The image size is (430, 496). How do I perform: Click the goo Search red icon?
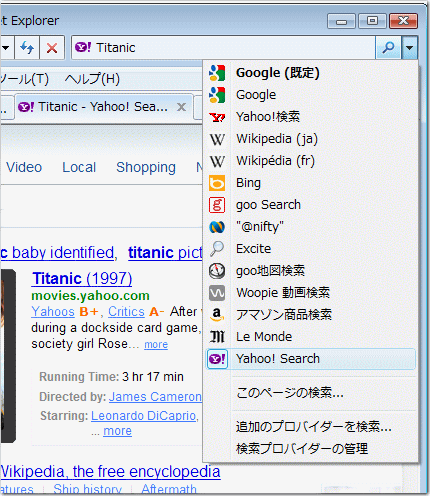tap(217, 205)
